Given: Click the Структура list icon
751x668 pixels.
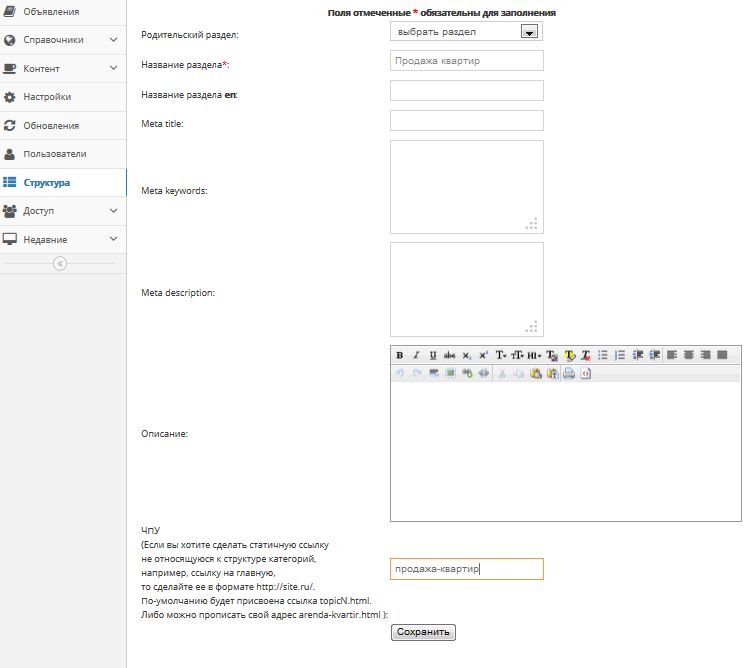Looking at the screenshot, I should tap(10, 182).
